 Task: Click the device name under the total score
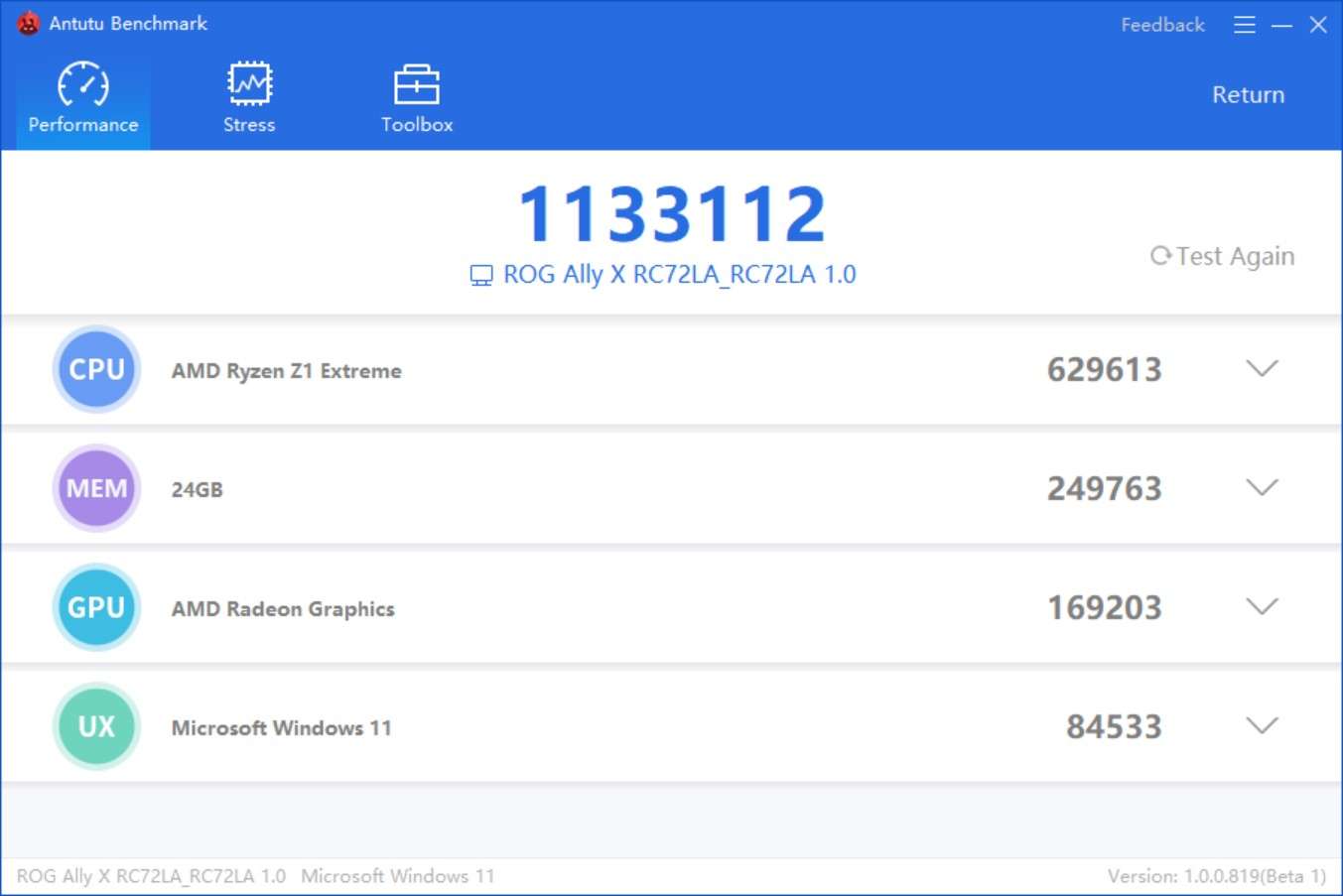coord(680,275)
